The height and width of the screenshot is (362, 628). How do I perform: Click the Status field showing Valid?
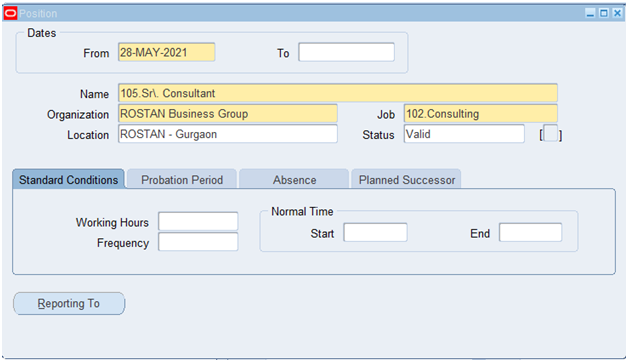point(464,134)
